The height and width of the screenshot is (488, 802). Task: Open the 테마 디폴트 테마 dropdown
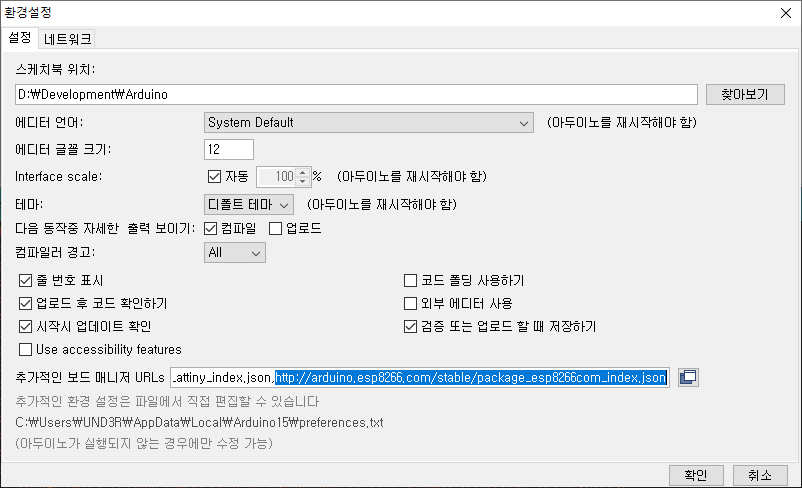pos(249,205)
